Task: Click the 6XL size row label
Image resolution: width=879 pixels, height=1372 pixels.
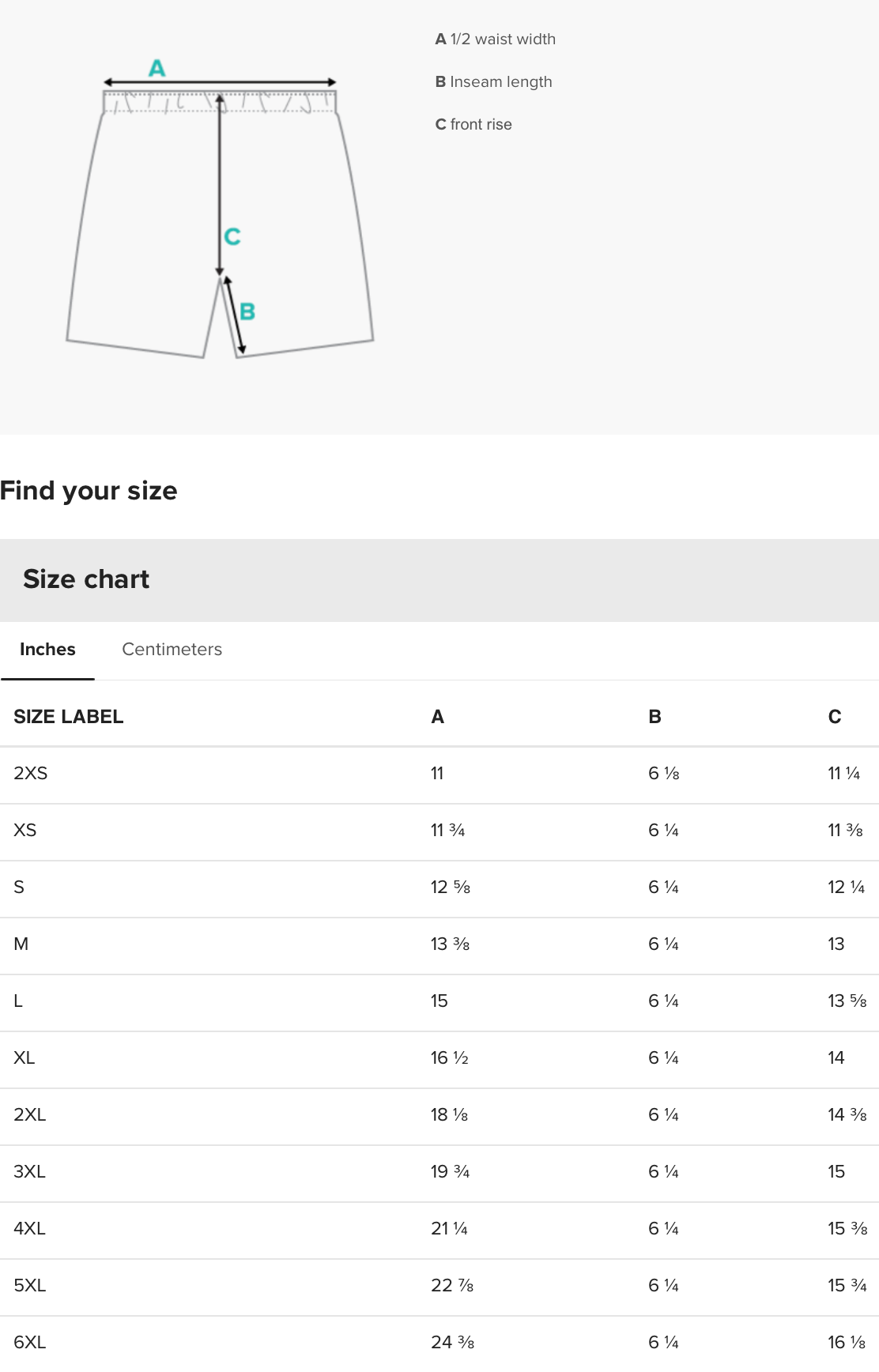Action: tap(30, 1343)
